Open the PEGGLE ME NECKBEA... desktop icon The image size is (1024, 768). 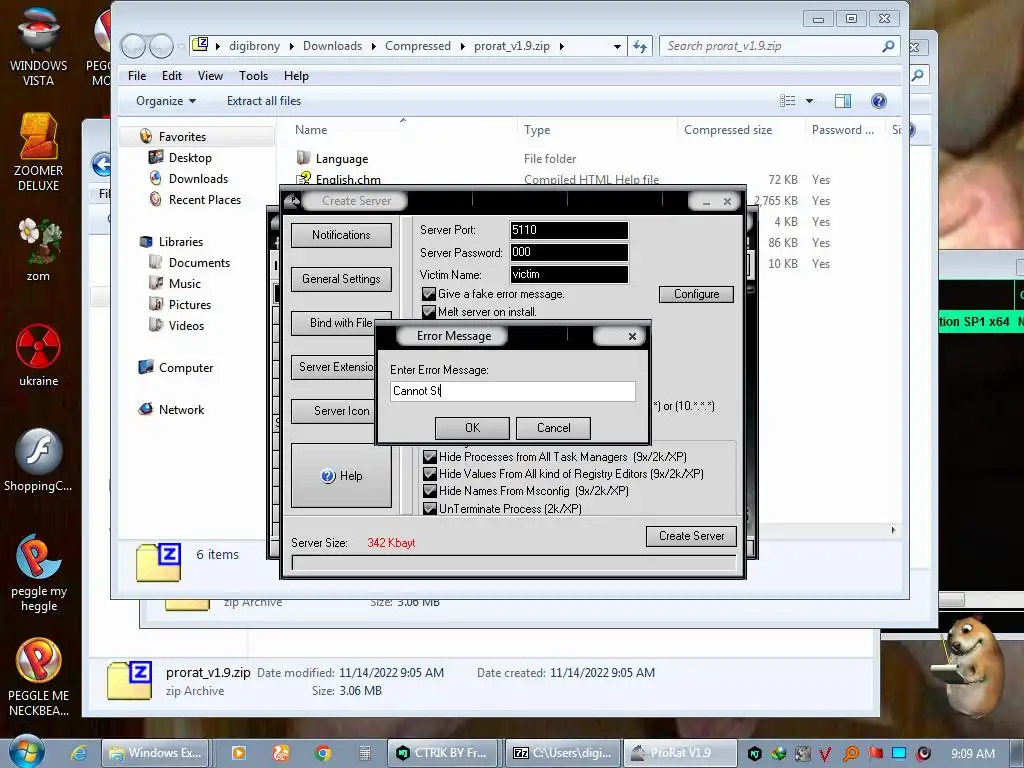(39, 677)
